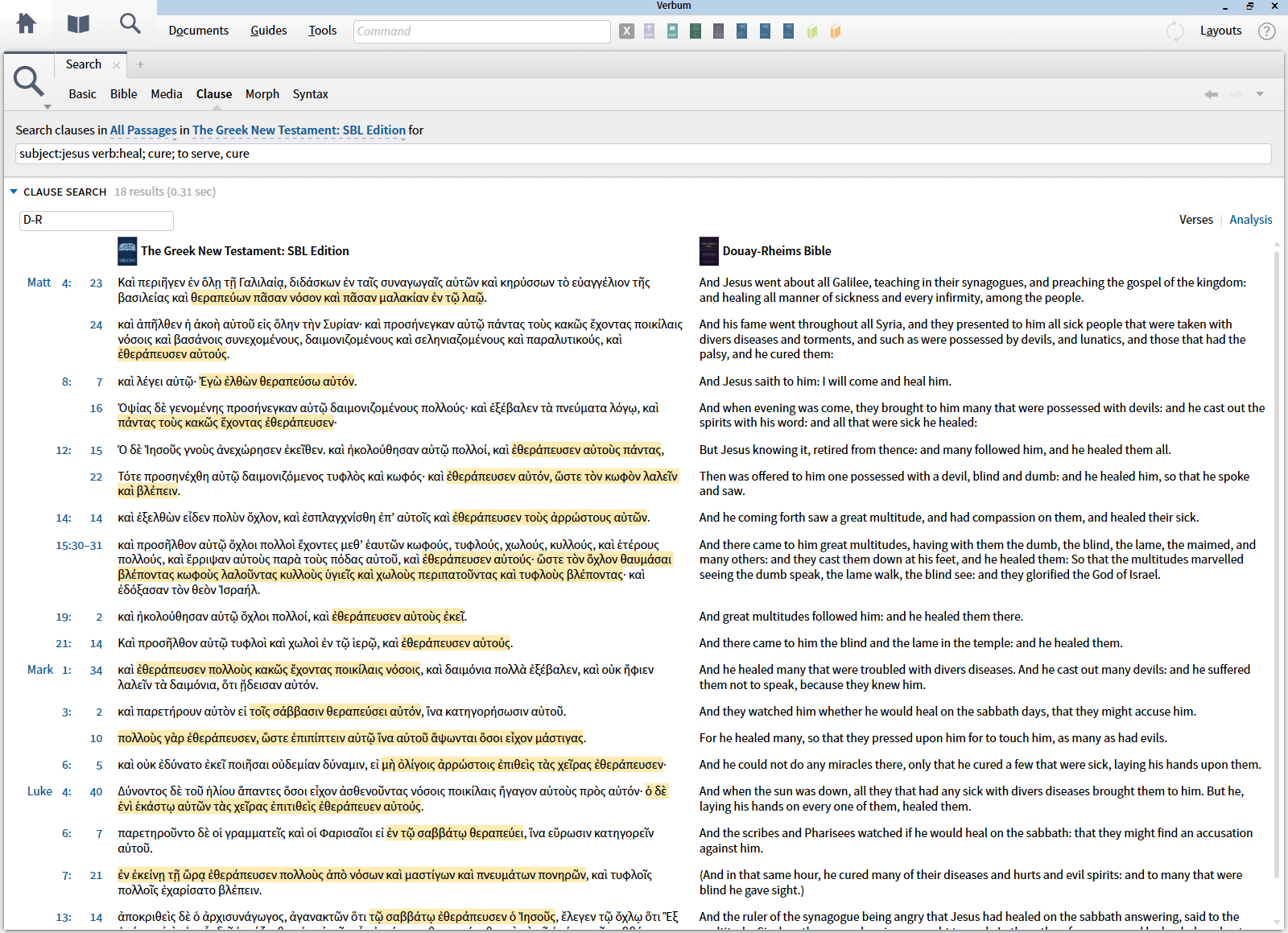Click the gray X close-all shortcut icon

[x=626, y=31]
